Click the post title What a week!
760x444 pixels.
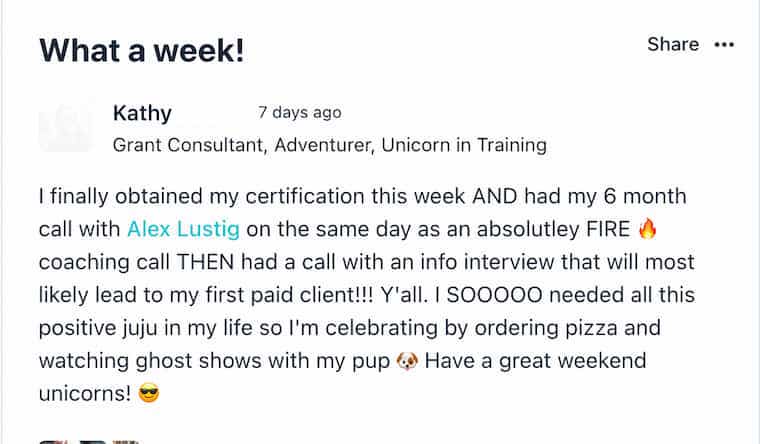pos(142,50)
